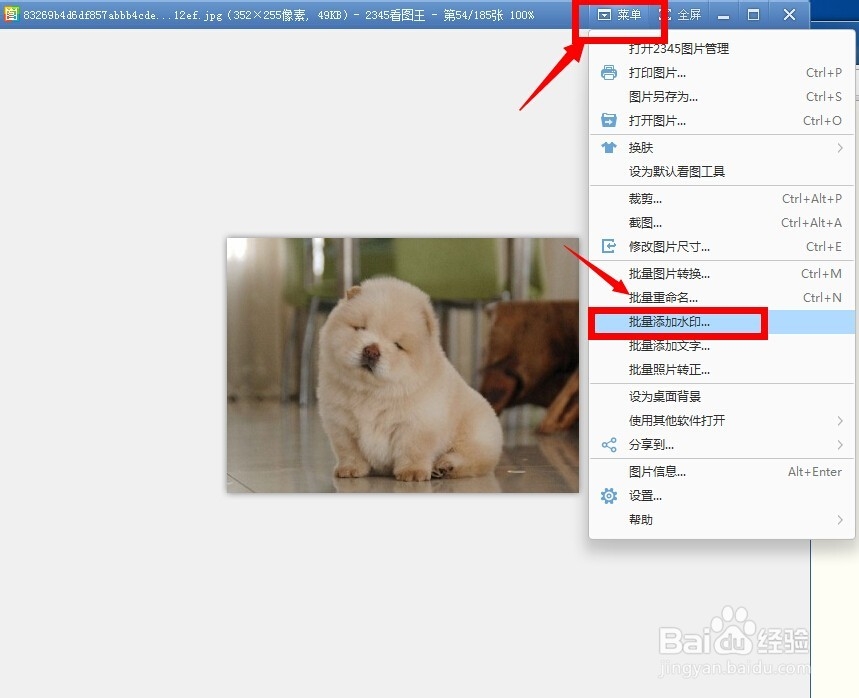Choose 设为桌面背景 menu item
Image resolution: width=859 pixels, height=698 pixels.
[x=721, y=397]
